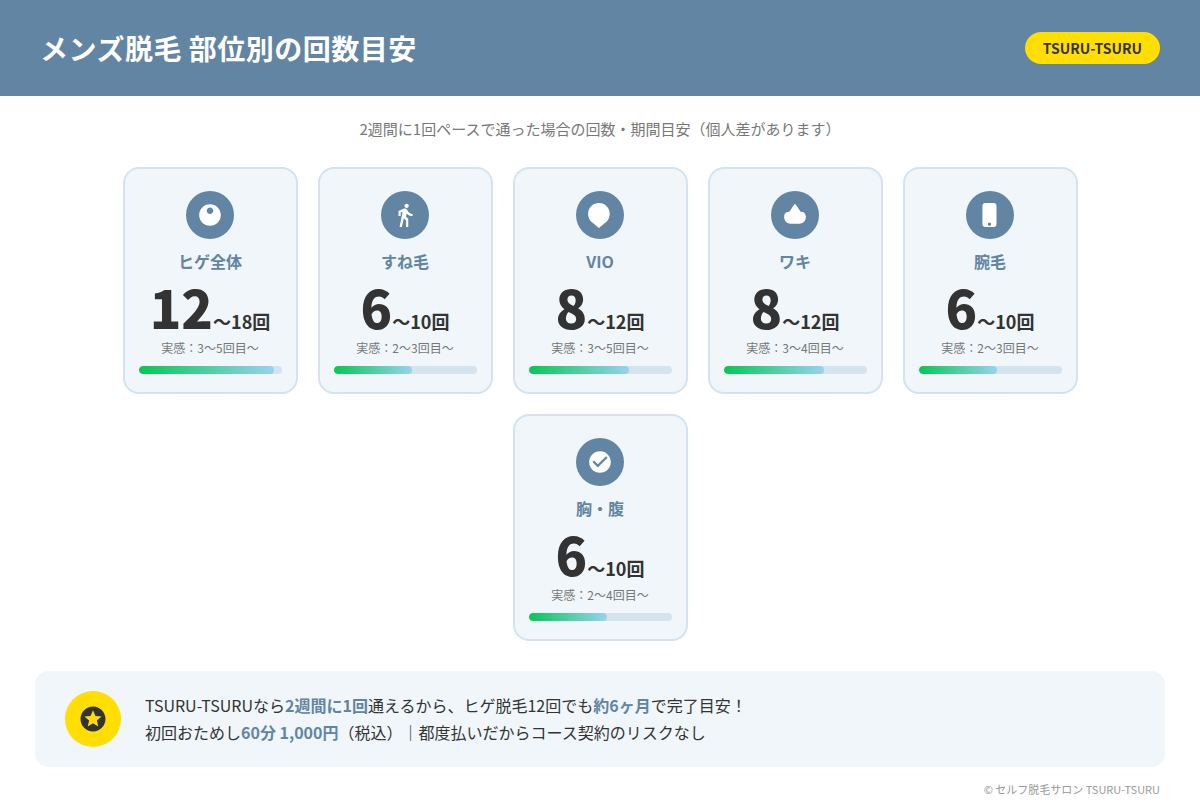This screenshot has height=811, width=1200.
Task: Click the ワキ droplet icon
Action: (795, 215)
